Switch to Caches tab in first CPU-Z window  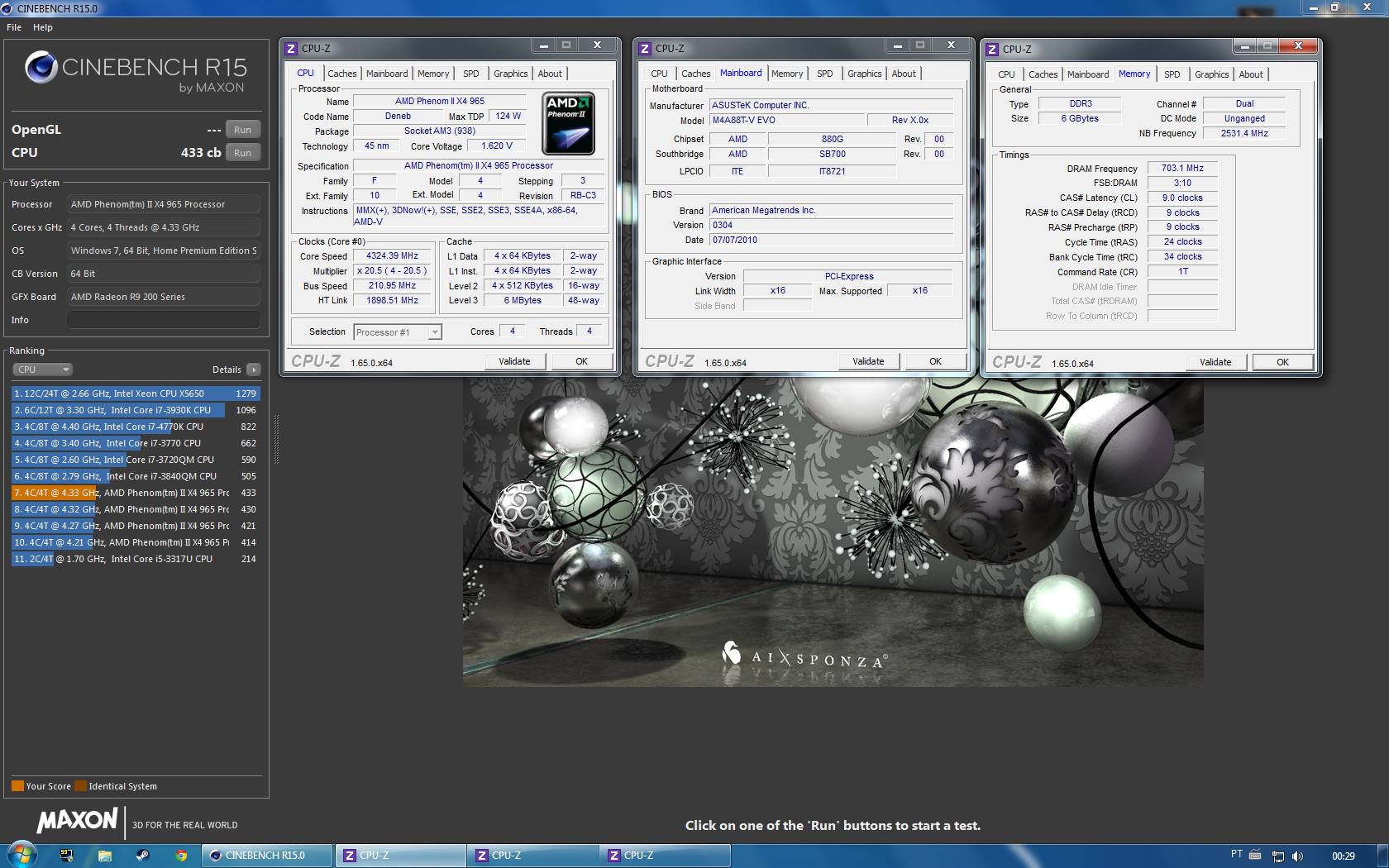pyautogui.click(x=341, y=74)
